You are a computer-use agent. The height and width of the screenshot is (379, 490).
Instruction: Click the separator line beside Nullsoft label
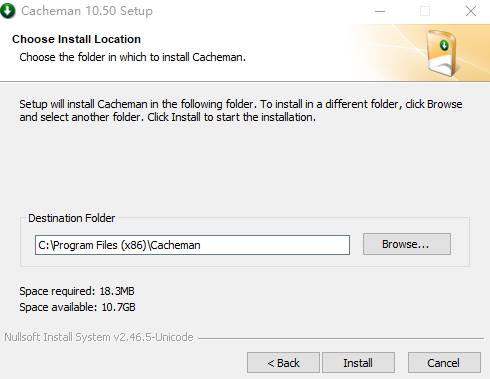pyautogui.click(x=341, y=338)
